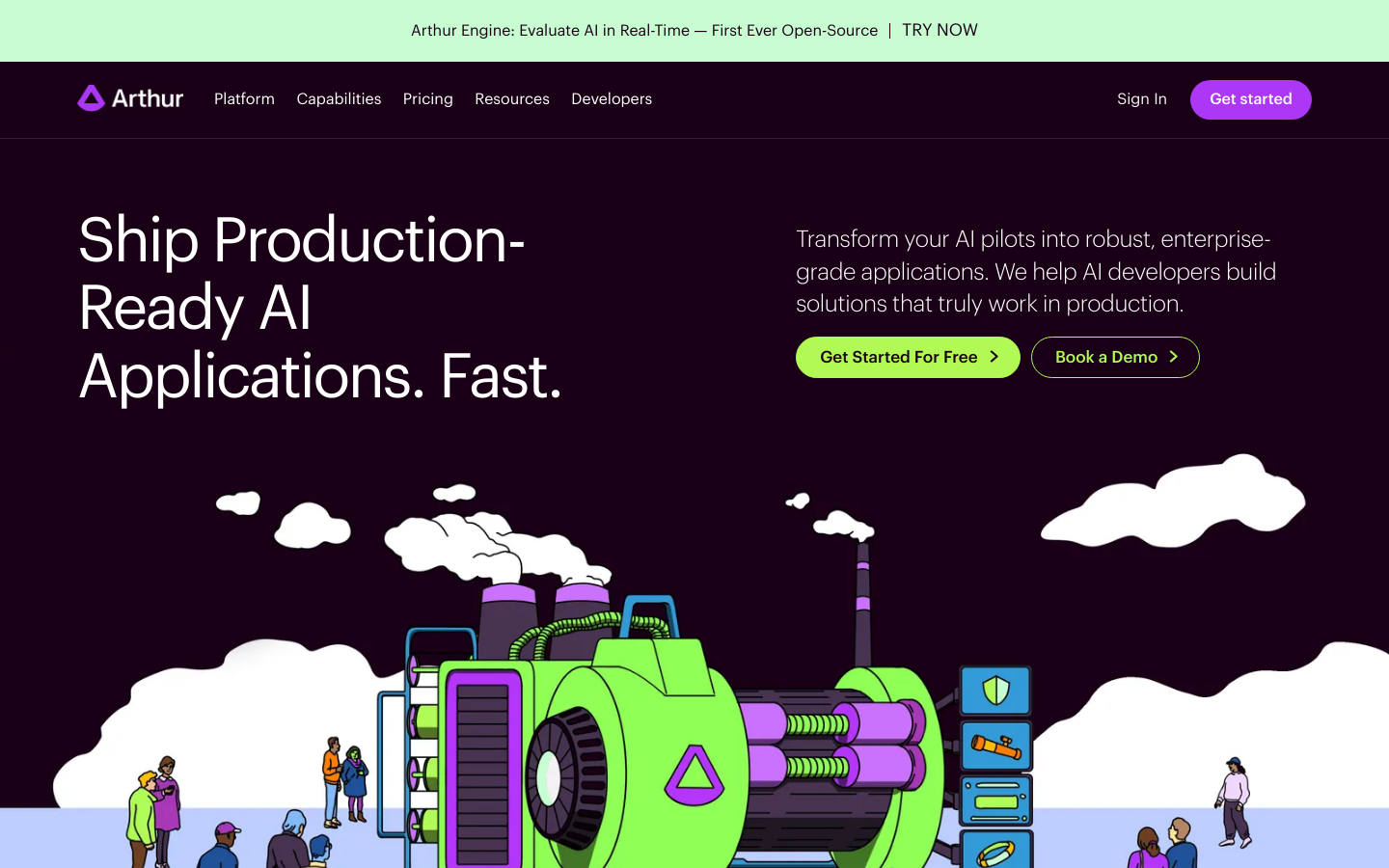Open the Developers nav item

612,99
